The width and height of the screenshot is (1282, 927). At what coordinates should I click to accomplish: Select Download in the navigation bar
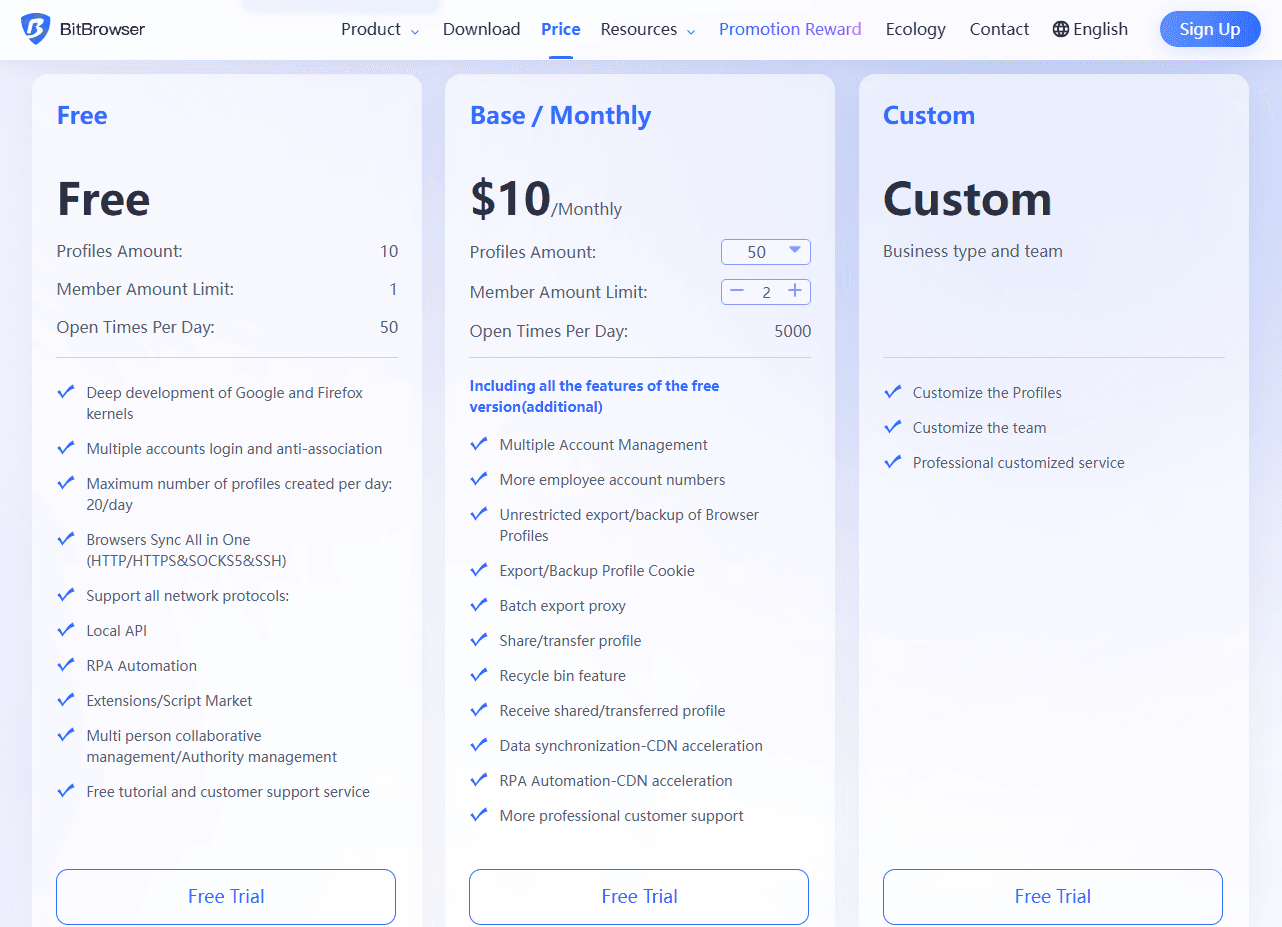pyautogui.click(x=481, y=29)
